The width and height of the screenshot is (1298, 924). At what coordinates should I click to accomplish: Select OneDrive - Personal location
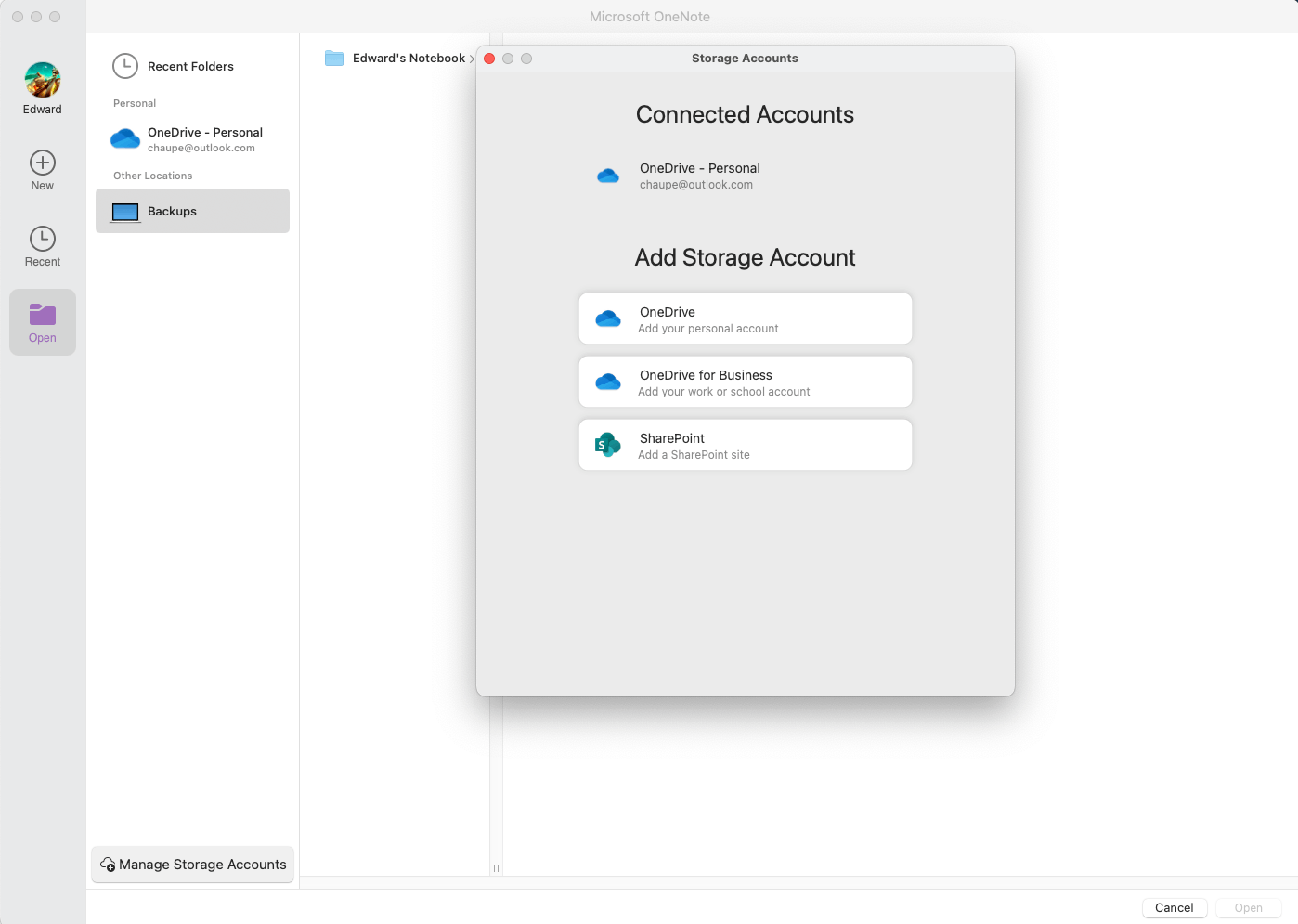coord(193,139)
